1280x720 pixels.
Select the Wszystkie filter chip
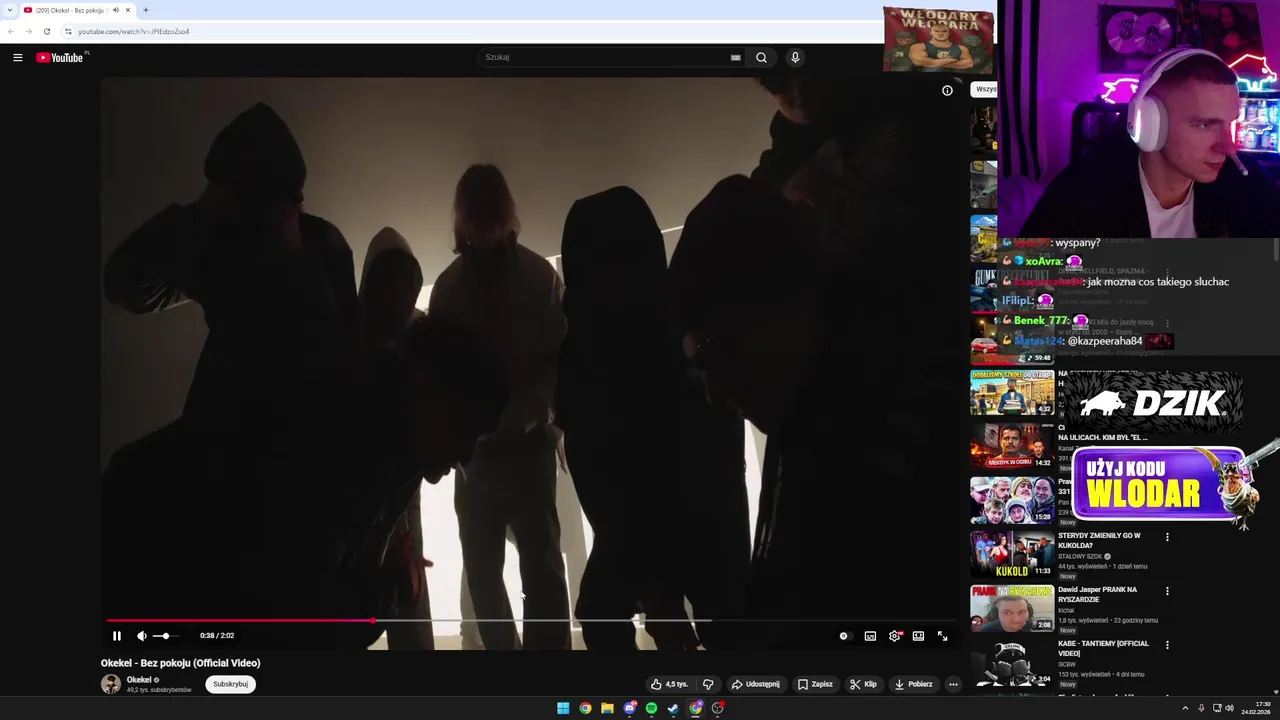point(985,89)
